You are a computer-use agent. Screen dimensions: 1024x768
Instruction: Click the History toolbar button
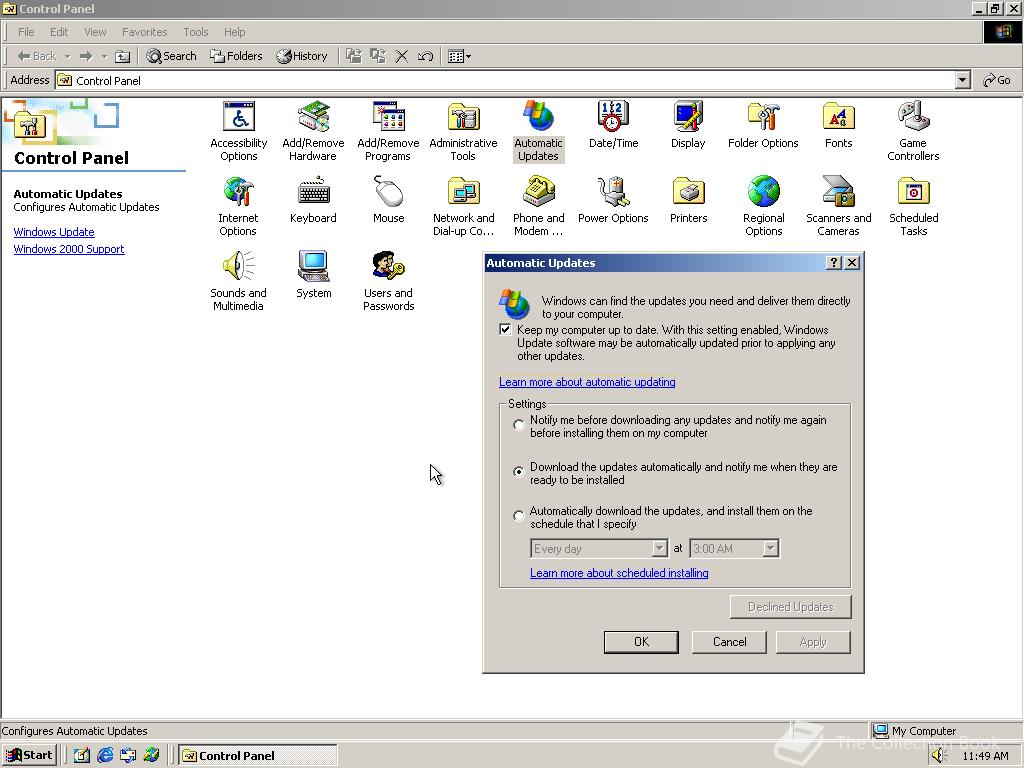(x=302, y=56)
